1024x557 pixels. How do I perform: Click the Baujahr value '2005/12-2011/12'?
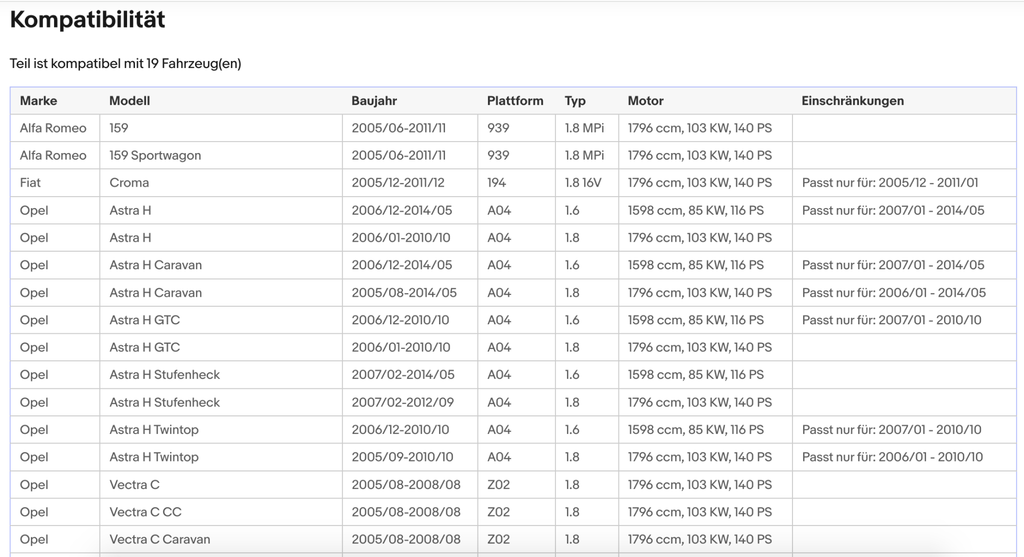click(x=398, y=183)
